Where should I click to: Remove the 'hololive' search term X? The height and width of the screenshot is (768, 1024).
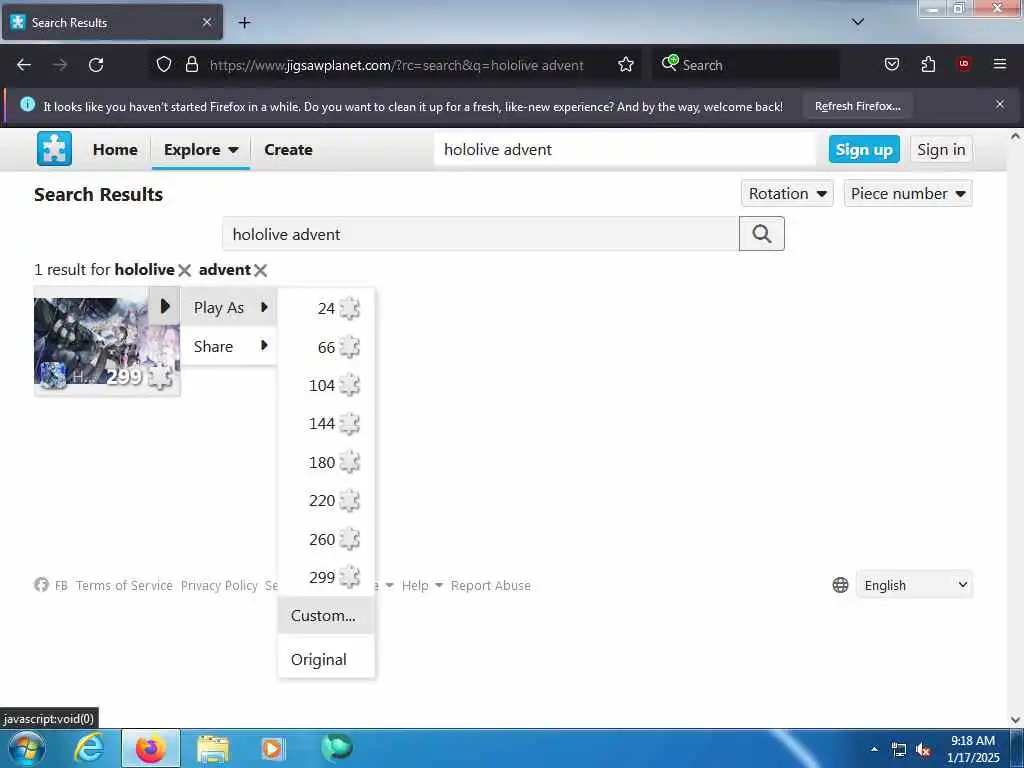184,270
